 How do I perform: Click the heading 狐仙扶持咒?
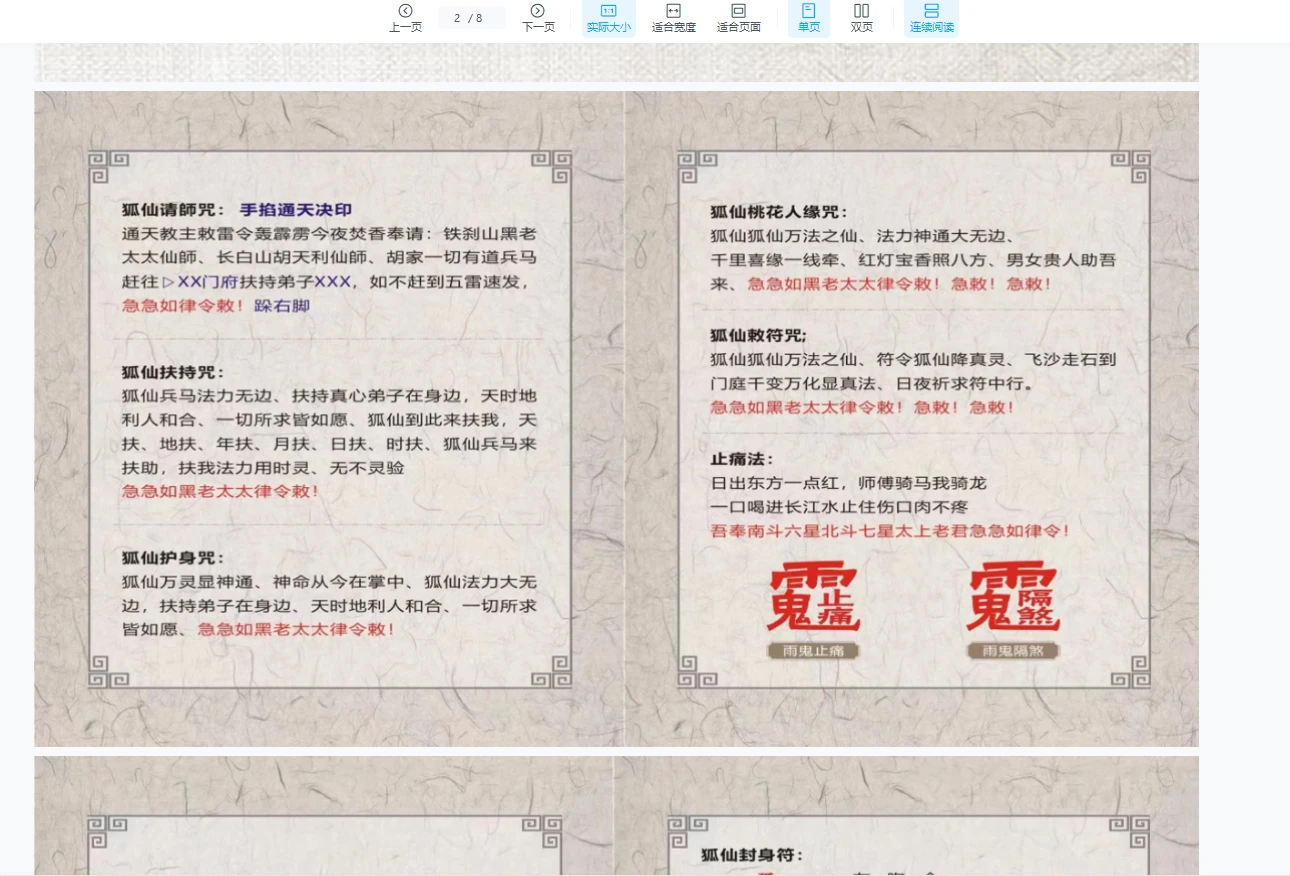[x=172, y=372]
